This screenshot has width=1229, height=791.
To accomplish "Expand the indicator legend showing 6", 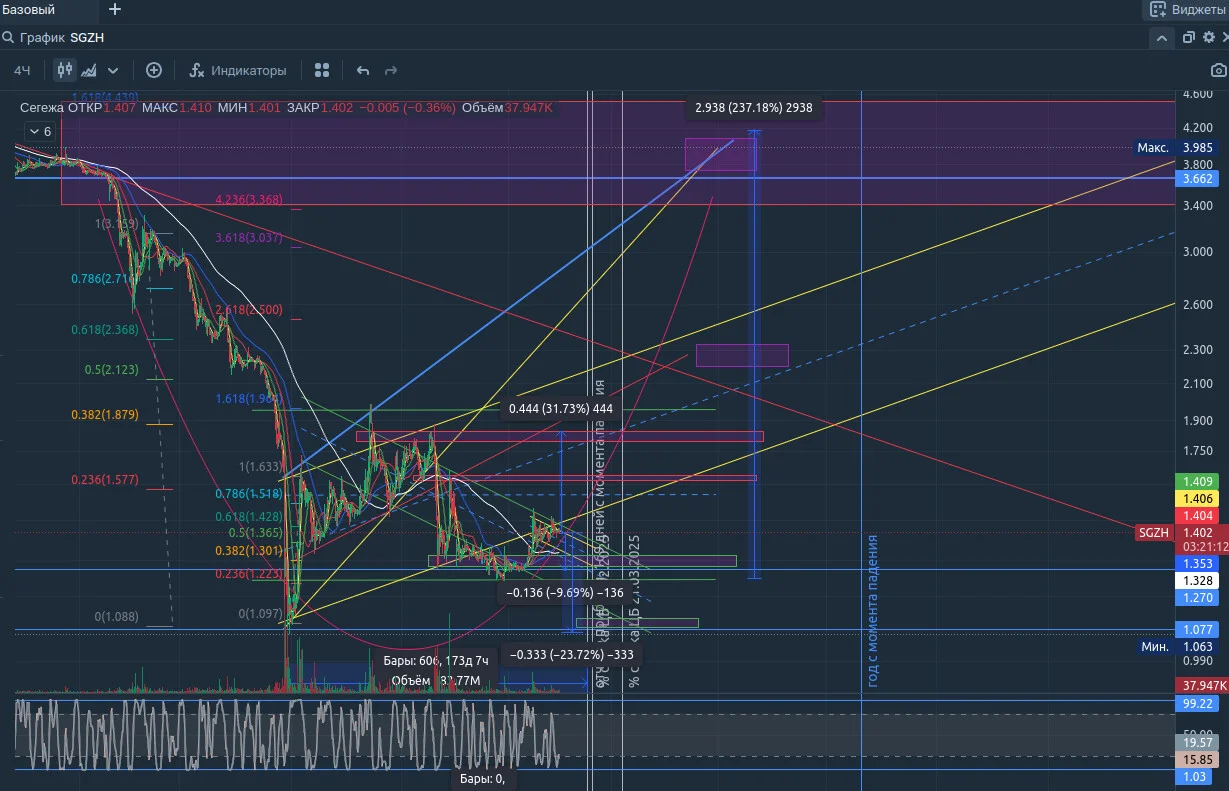I will (x=40, y=131).
